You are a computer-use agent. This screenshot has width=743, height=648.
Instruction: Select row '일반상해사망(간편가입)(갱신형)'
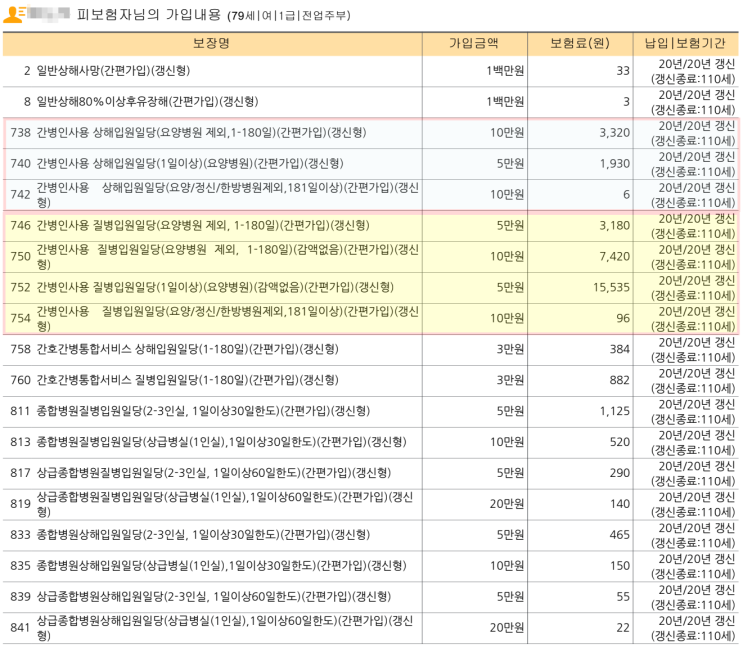[x=371, y=71]
